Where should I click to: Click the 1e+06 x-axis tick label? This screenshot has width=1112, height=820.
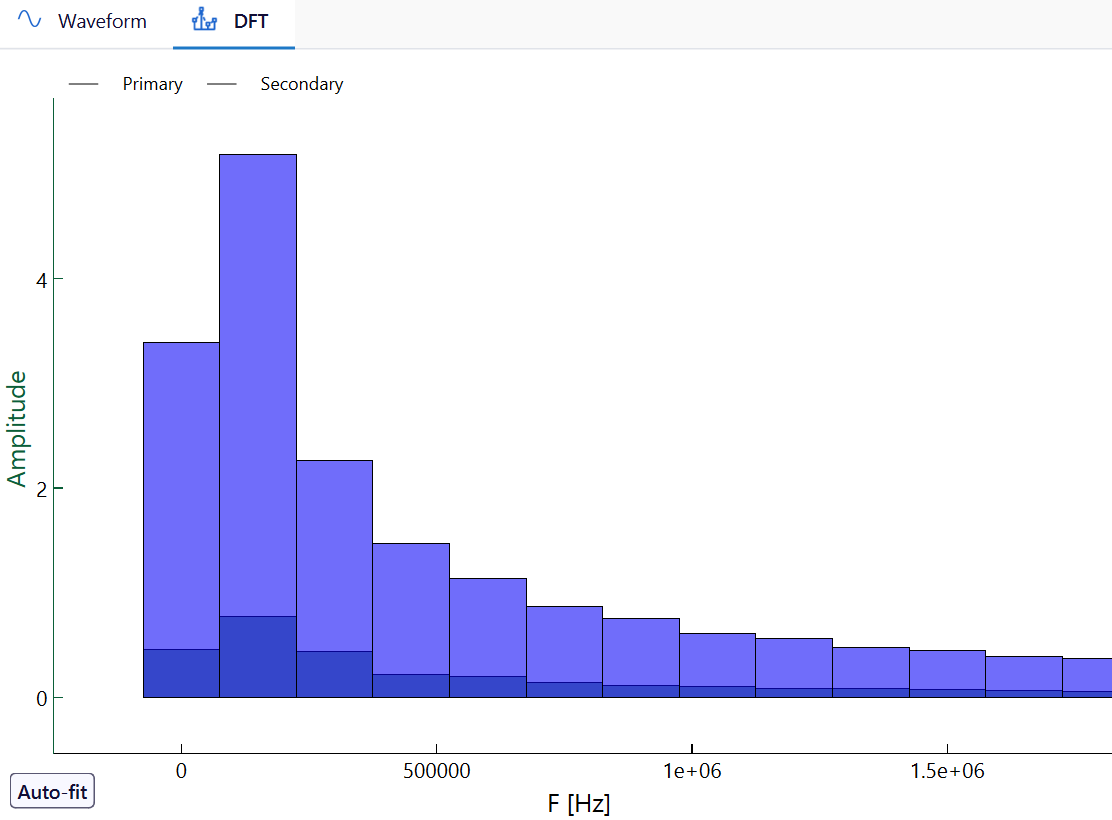[x=692, y=771]
